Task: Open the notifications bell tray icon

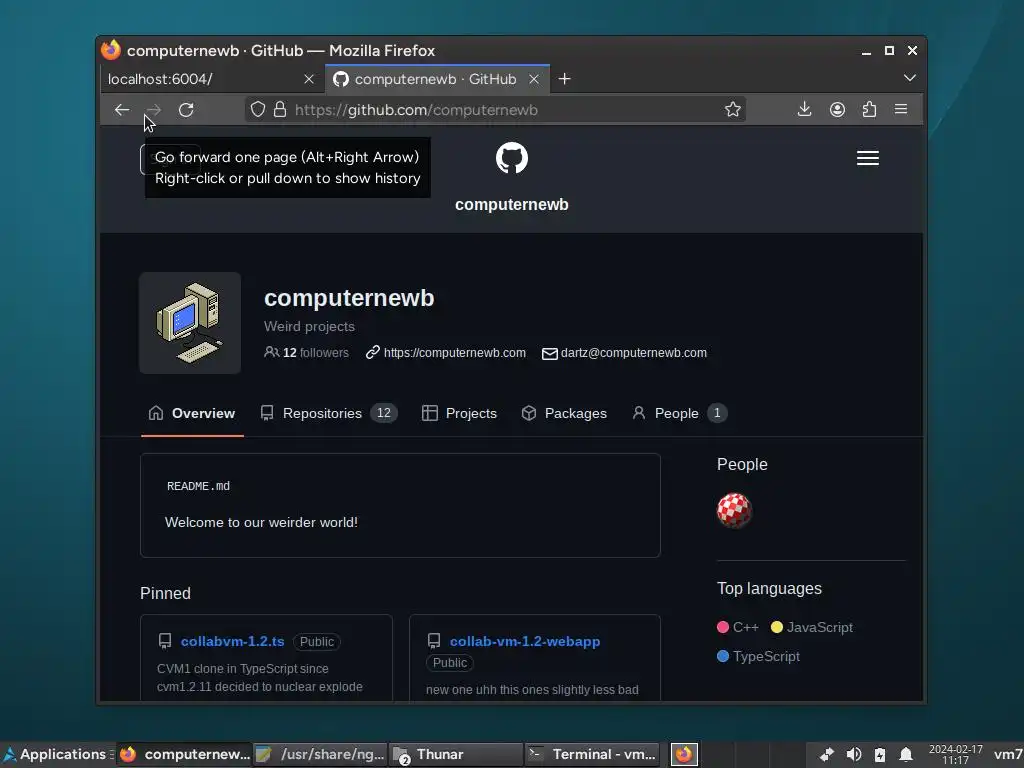Action: tap(906, 755)
